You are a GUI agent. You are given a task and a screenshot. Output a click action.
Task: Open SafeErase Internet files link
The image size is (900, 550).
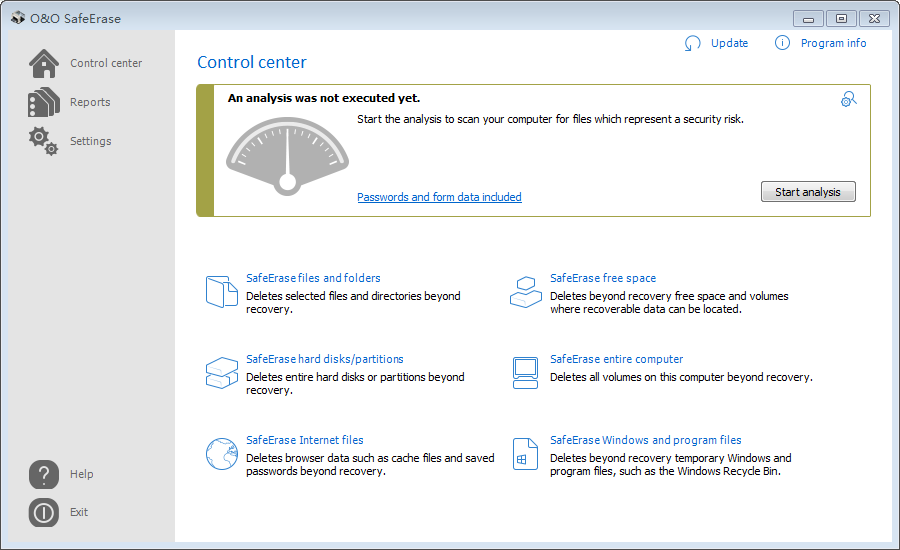pyautogui.click(x=305, y=440)
